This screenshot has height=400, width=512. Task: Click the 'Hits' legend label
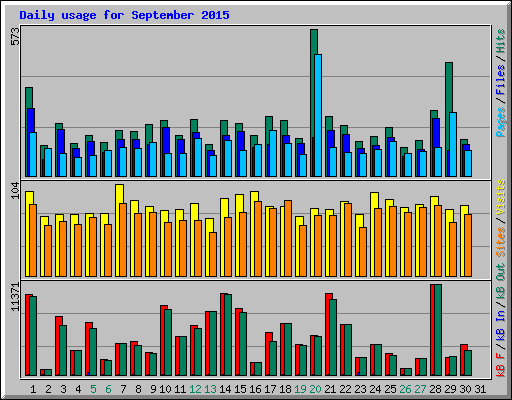pos(501,41)
